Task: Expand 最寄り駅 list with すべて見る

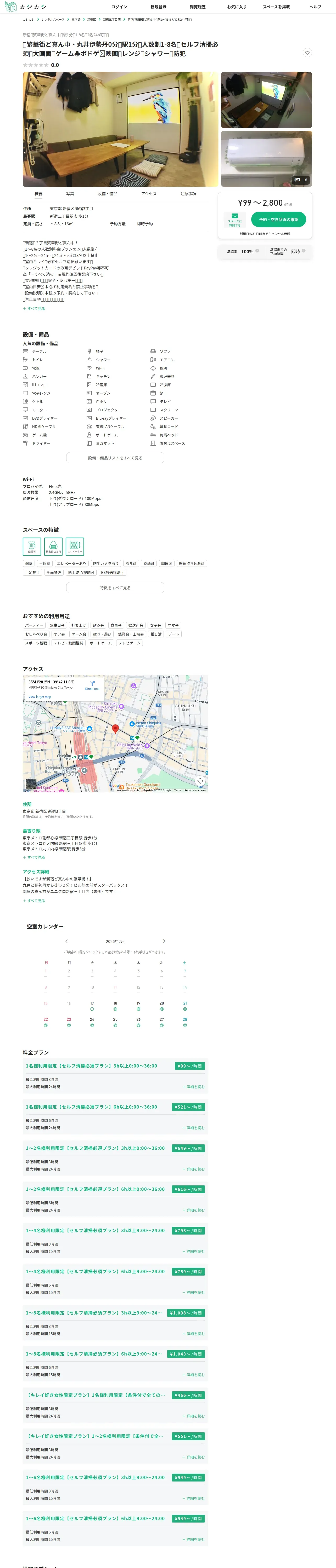Action: tap(34, 857)
